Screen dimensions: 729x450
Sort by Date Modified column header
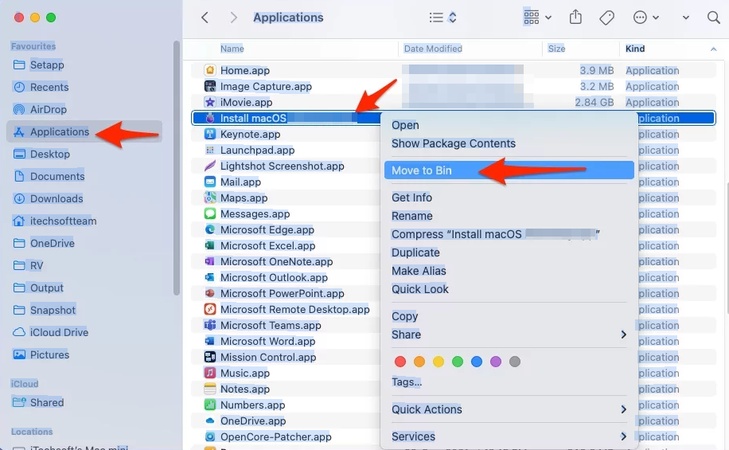click(x=433, y=48)
